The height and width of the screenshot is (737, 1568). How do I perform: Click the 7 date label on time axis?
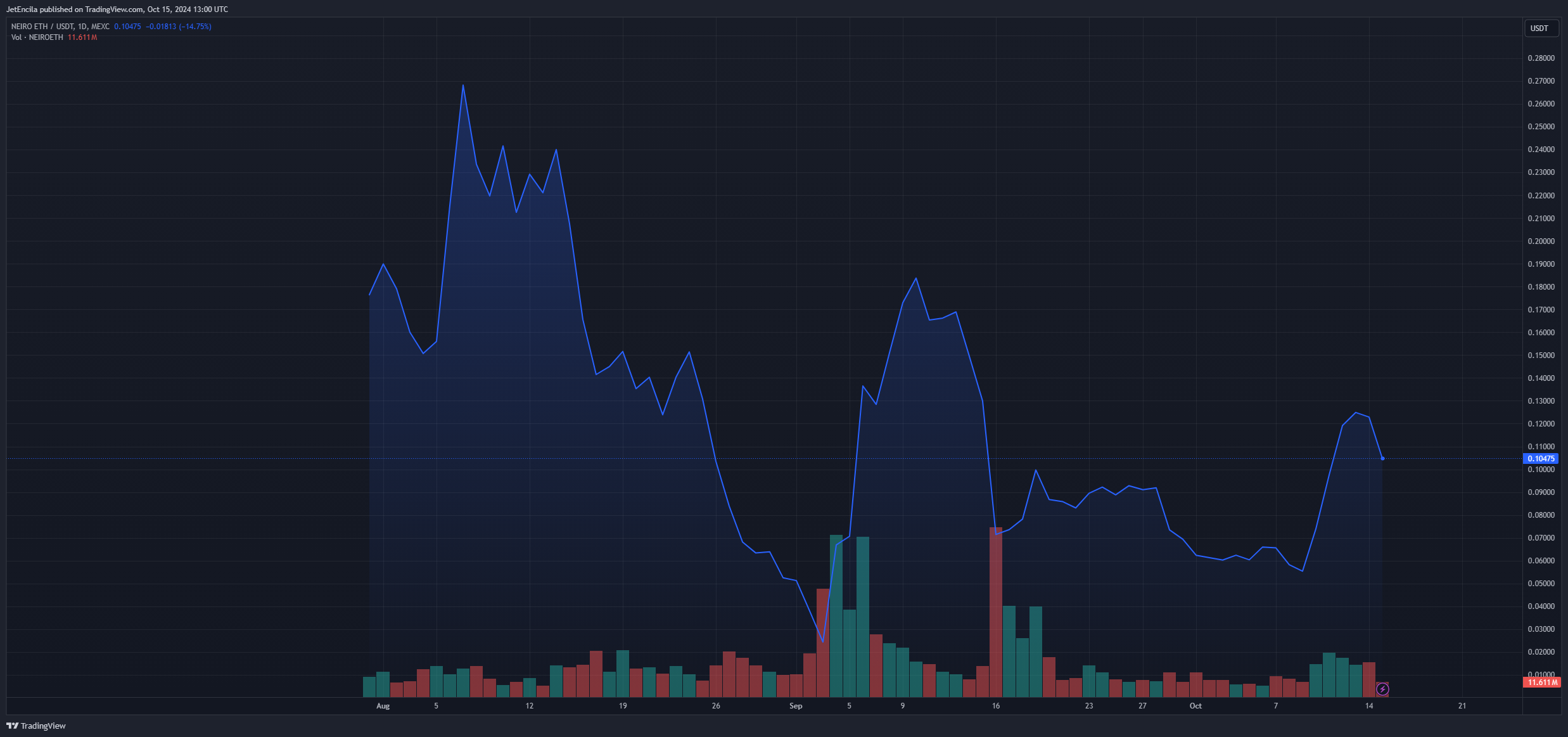[x=1276, y=706]
